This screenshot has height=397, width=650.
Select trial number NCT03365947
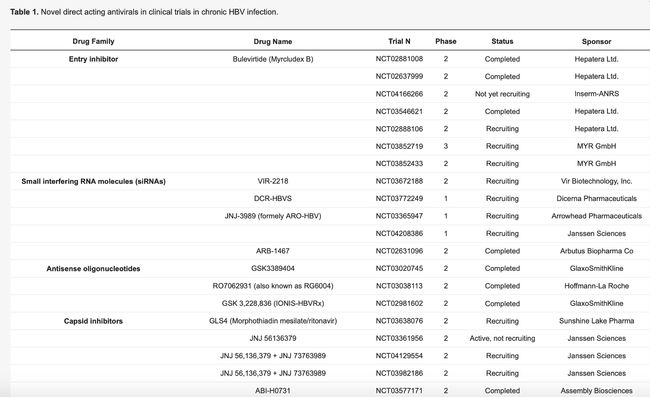[399, 216]
